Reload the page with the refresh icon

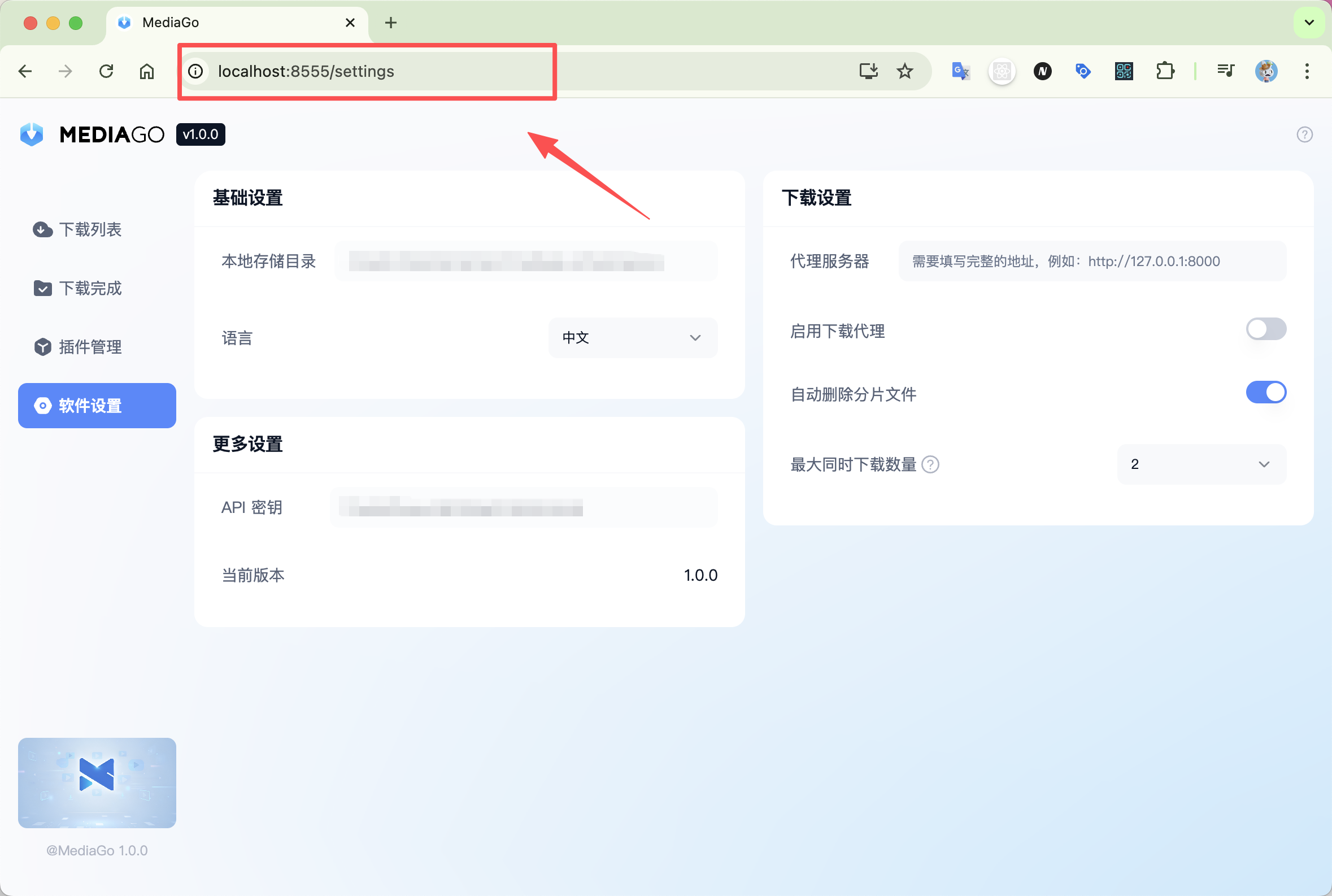106,71
